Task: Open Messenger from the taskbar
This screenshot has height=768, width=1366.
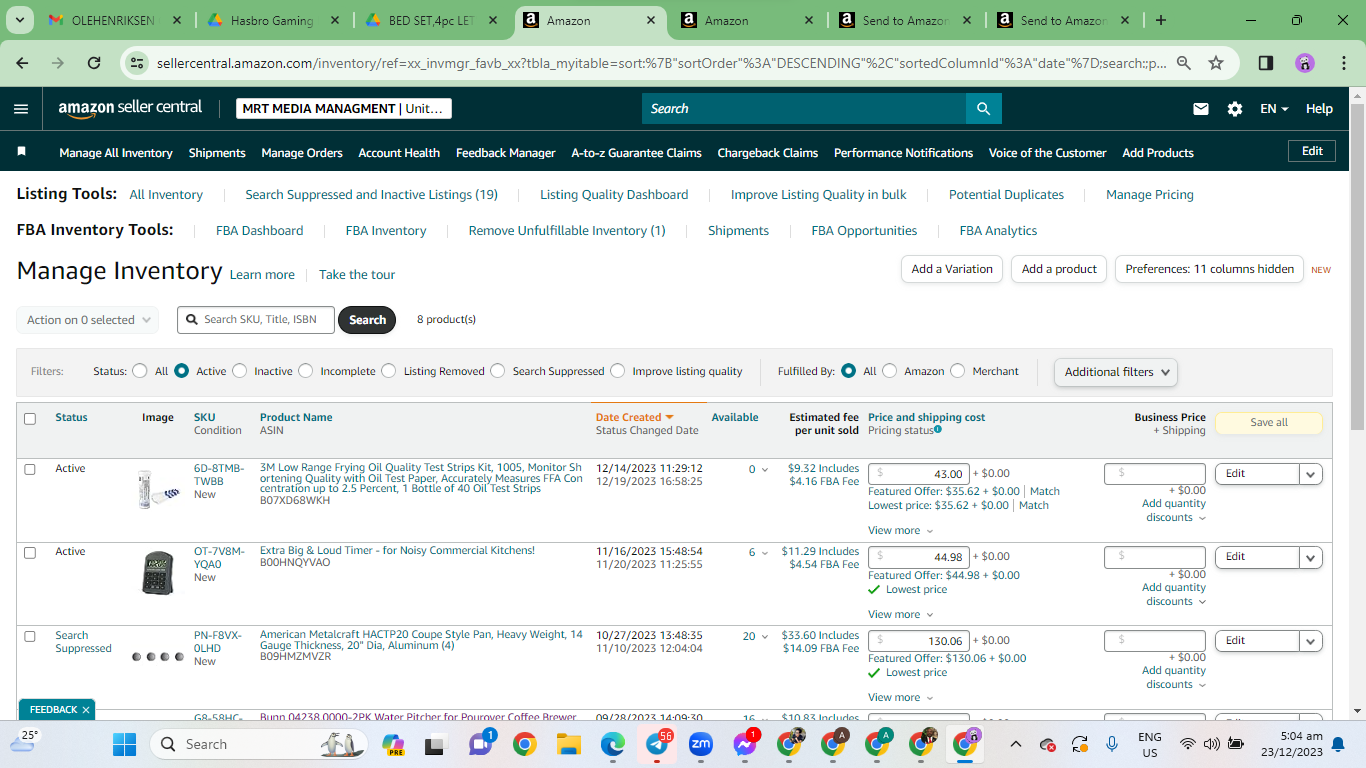Action: coord(745,744)
